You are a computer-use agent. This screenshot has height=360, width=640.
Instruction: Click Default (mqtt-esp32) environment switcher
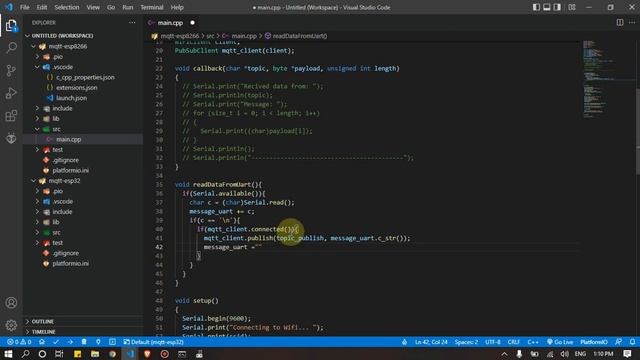(153, 342)
